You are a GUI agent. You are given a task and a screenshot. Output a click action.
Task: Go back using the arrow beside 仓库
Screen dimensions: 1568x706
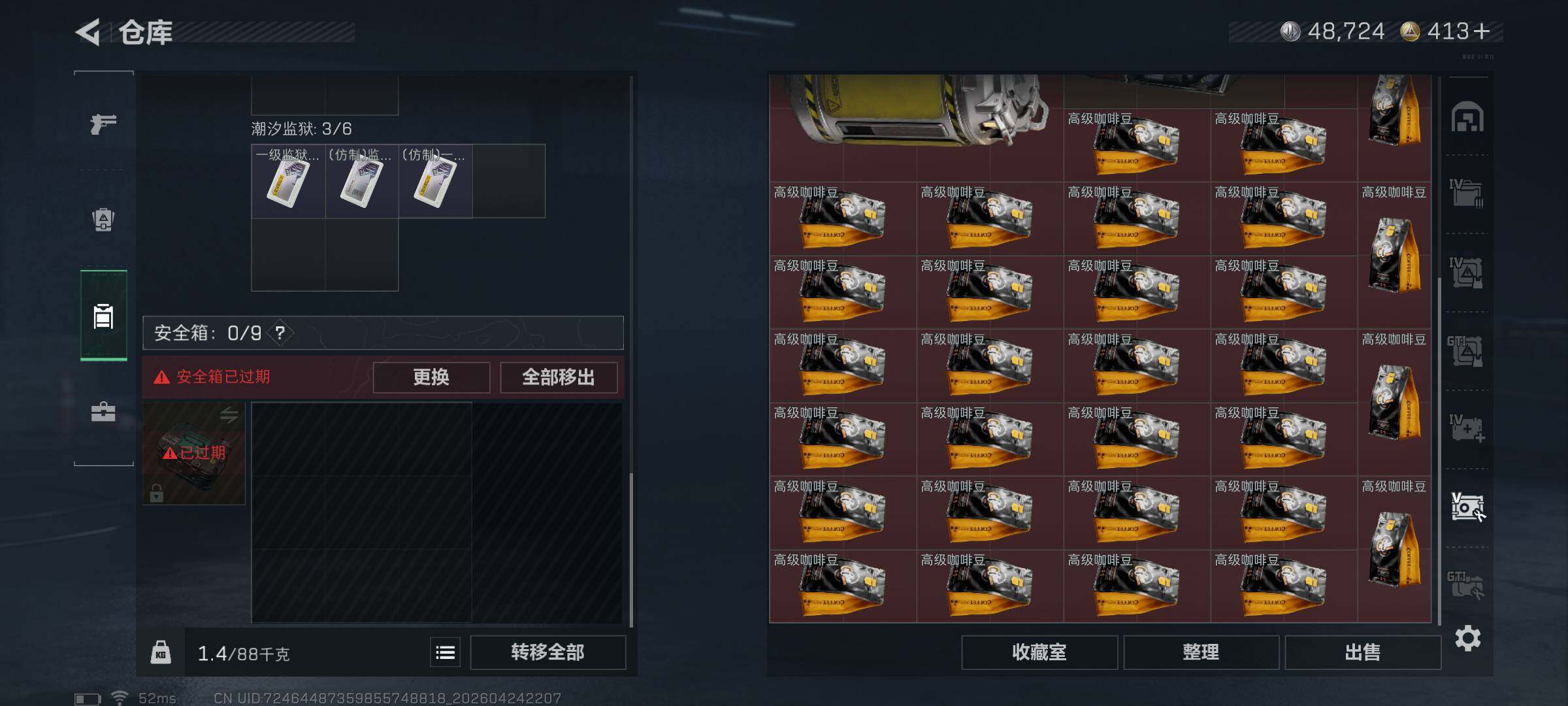pos(88,31)
